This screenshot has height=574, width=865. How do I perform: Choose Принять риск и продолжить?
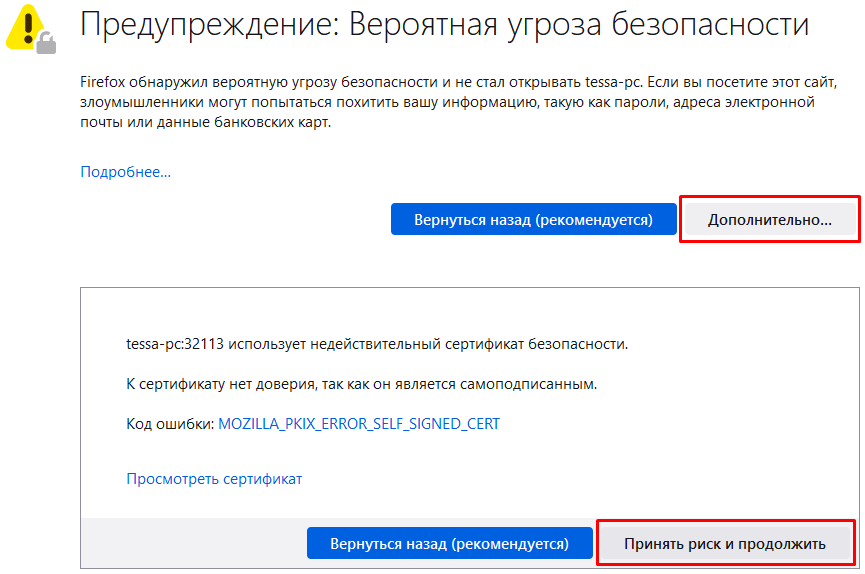point(725,544)
